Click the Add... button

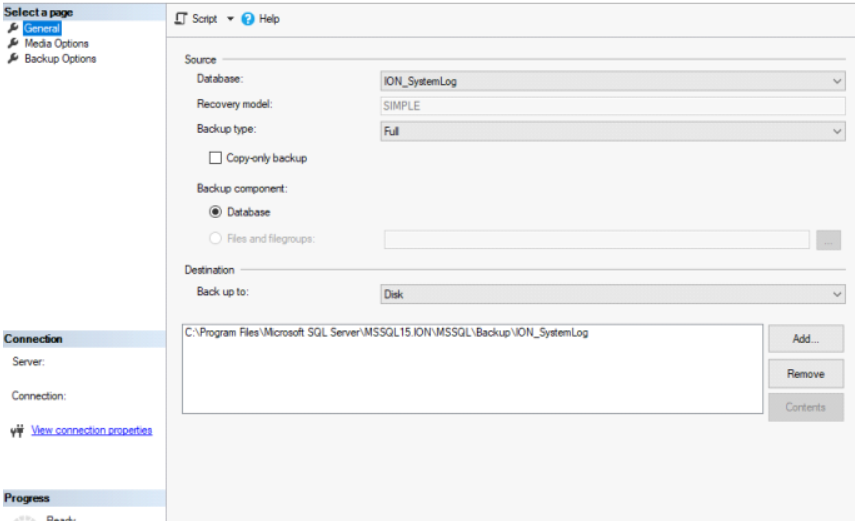[x=806, y=339]
